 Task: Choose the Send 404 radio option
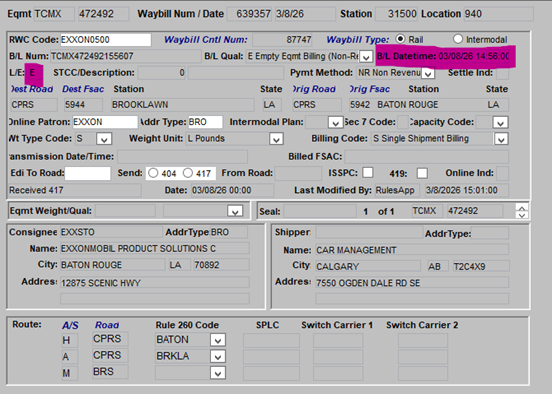[x=153, y=173]
